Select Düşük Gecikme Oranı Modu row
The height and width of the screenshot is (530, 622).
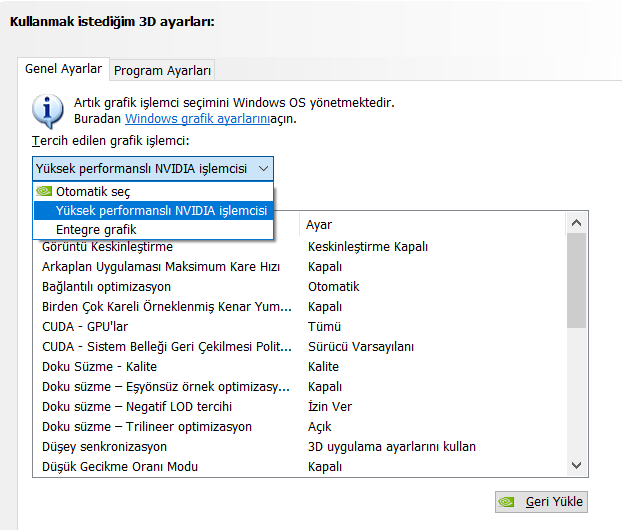(x=119, y=466)
